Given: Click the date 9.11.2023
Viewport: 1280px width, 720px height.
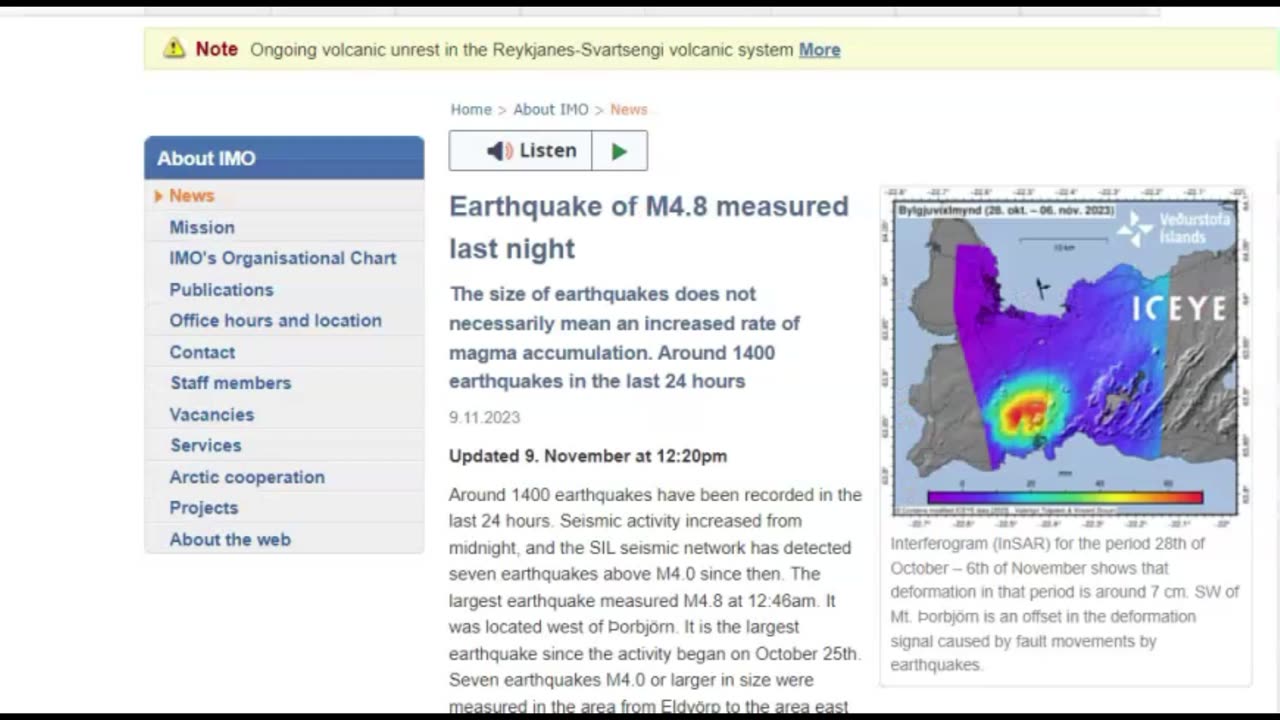Looking at the screenshot, I should [484, 417].
